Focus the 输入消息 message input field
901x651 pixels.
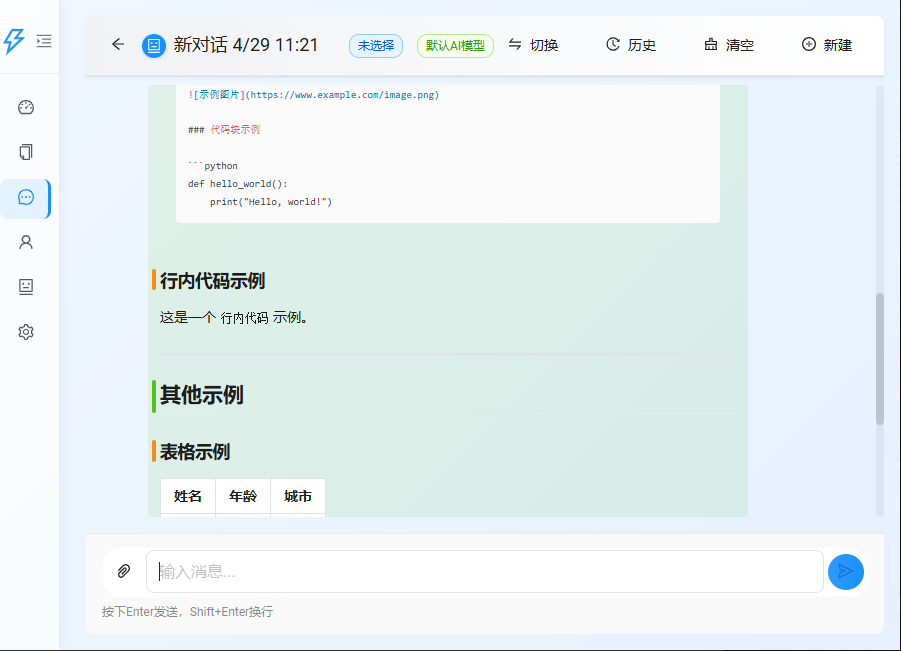484,572
